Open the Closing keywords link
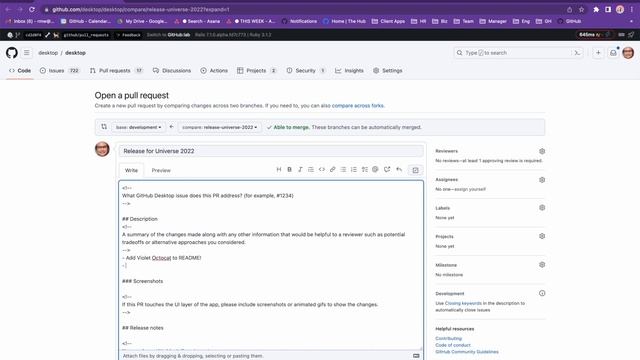The image size is (640, 360). click(x=463, y=303)
